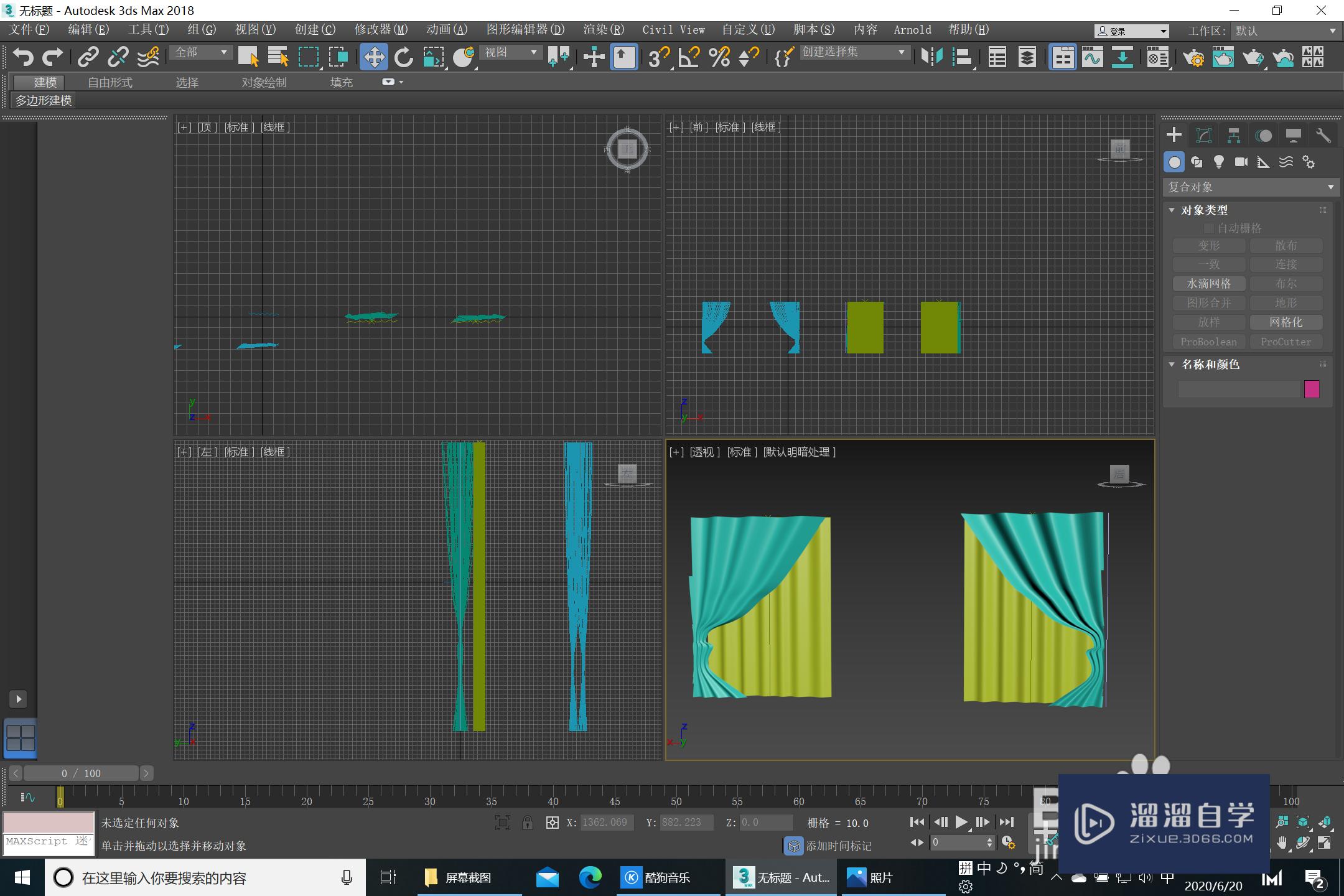Open the 全部 selection filter dropdown
Viewport: 1344px width, 896px height.
(x=201, y=52)
